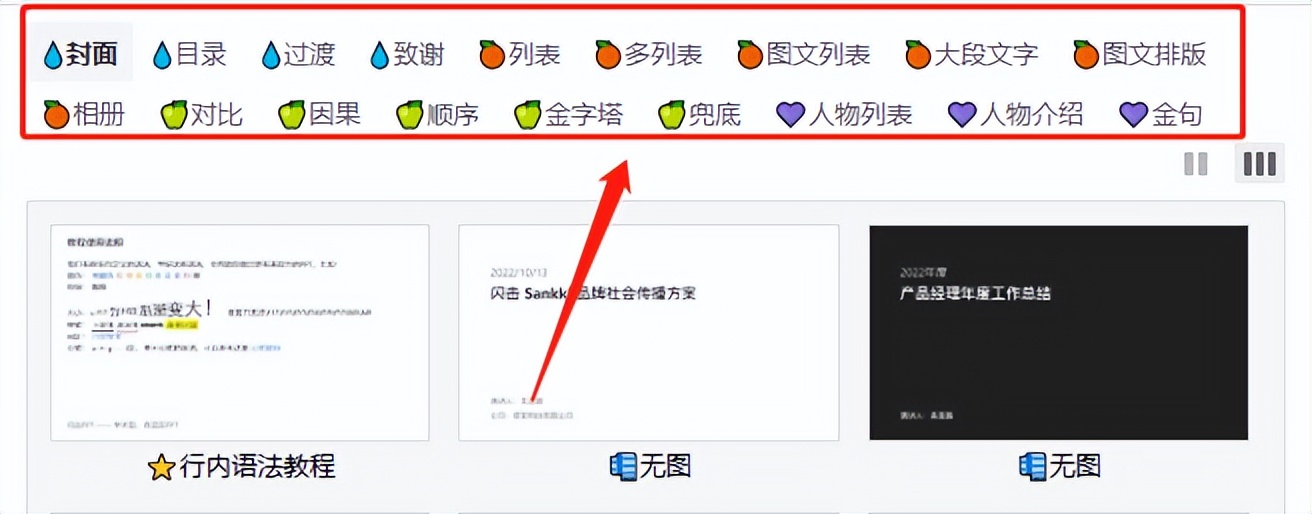Click the orange icon beside 多列表
The width and height of the screenshot is (1312, 514).
[608, 55]
